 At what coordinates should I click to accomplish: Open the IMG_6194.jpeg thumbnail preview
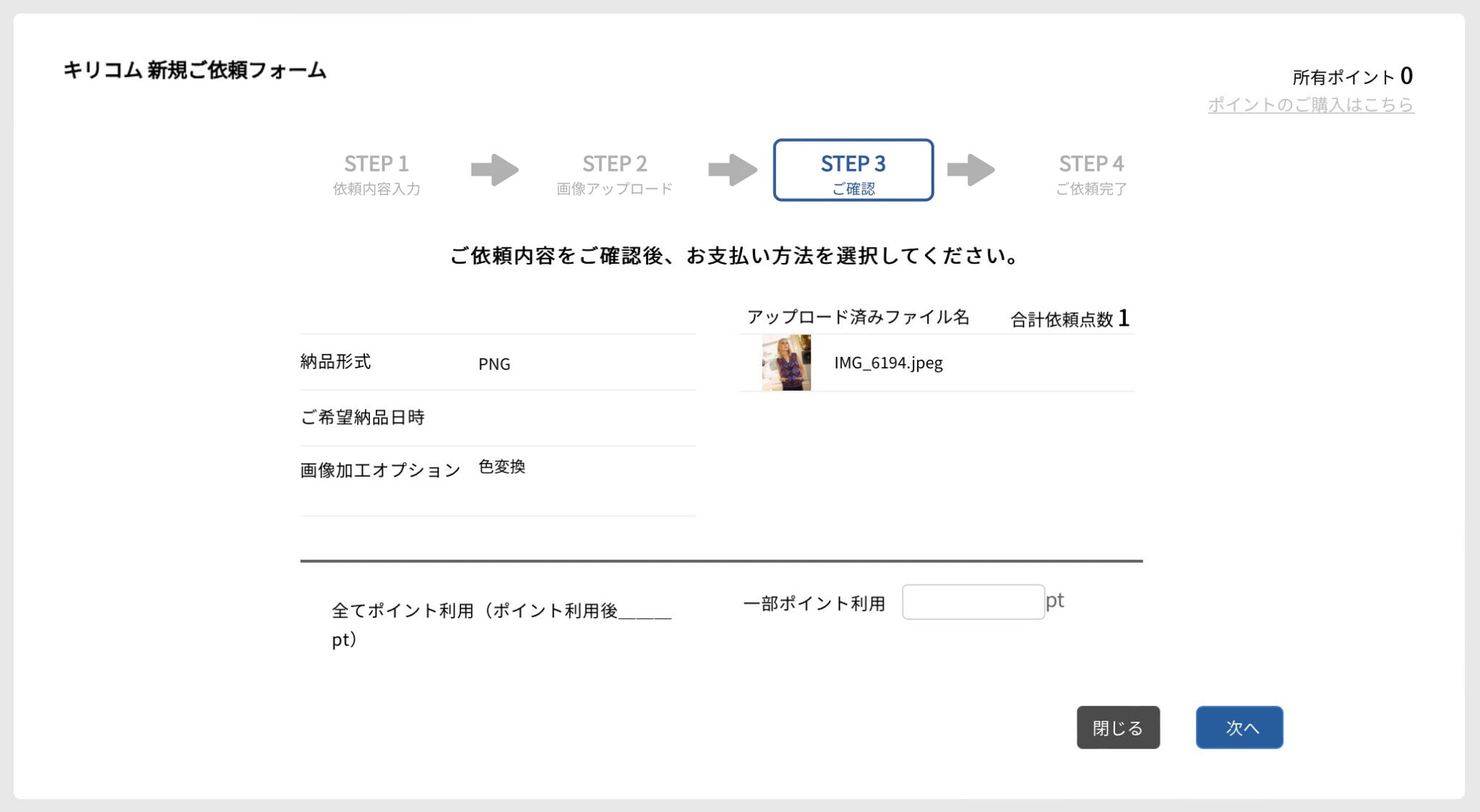pos(786,363)
